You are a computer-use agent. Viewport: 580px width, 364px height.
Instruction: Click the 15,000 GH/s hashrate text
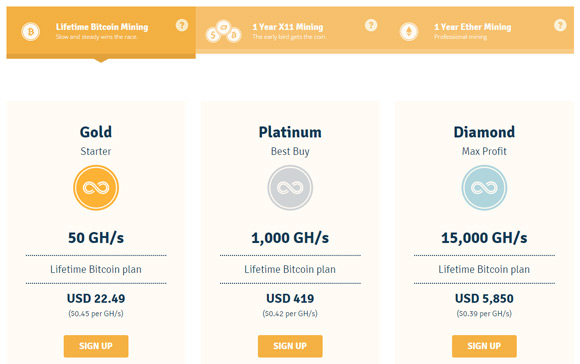pyautogui.click(x=484, y=238)
